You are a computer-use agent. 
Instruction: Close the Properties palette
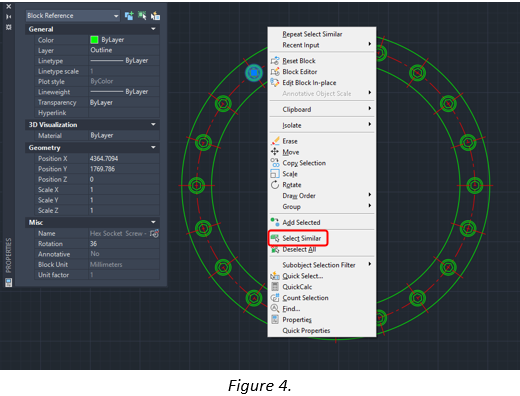9,6
